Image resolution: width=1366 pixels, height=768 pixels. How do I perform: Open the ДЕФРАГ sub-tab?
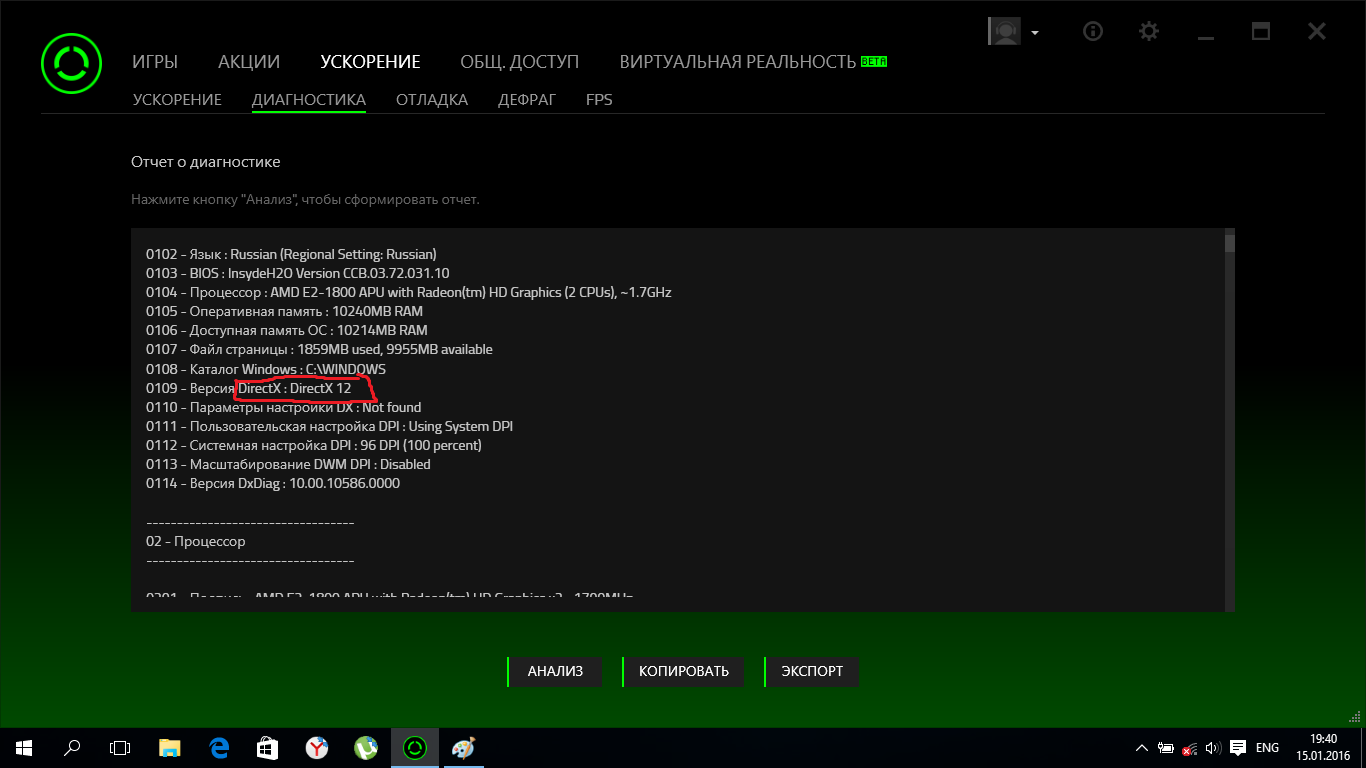[x=527, y=100]
